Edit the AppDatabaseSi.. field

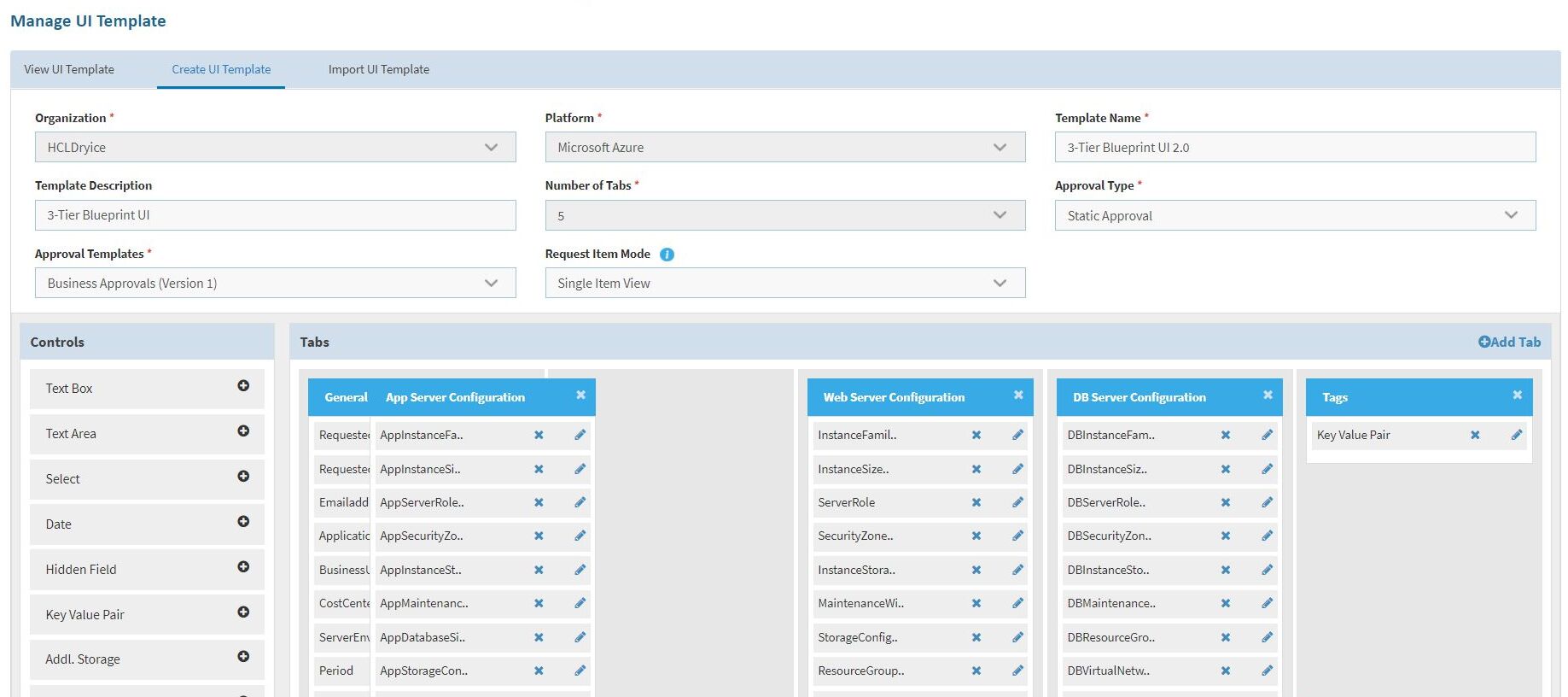tap(580, 637)
